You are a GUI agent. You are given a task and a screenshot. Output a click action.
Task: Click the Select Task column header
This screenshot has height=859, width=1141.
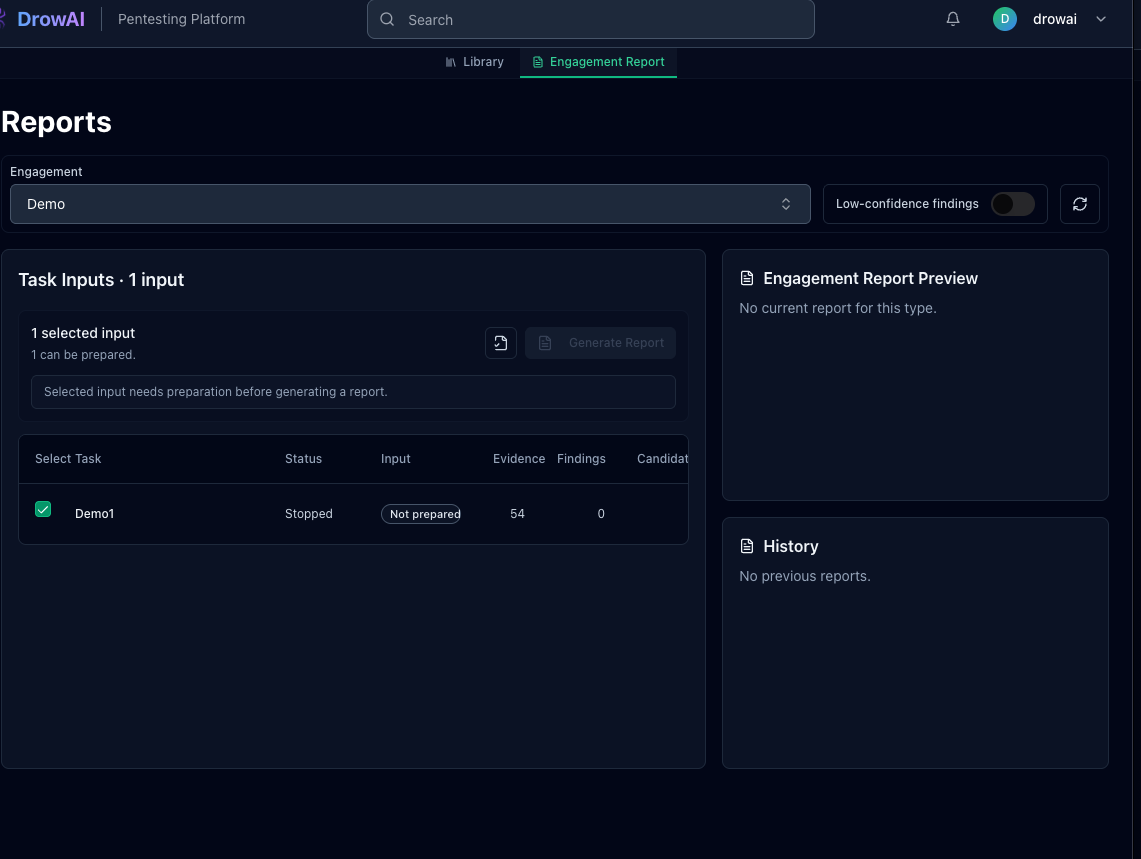coord(68,459)
